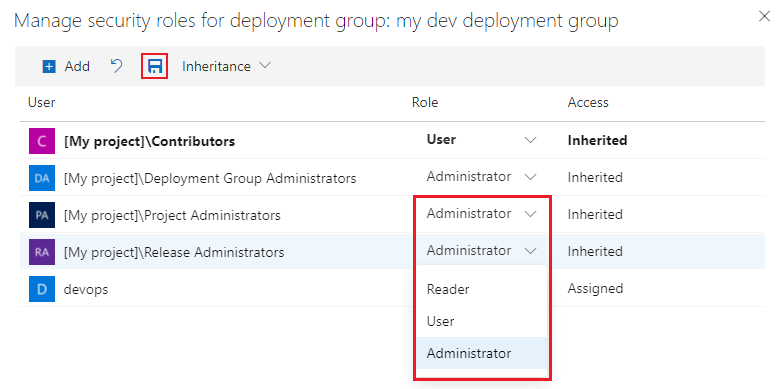The width and height of the screenshot is (783, 389).
Task: Select [My project]\Release Administrators name
Action: click(x=174, y=252)
